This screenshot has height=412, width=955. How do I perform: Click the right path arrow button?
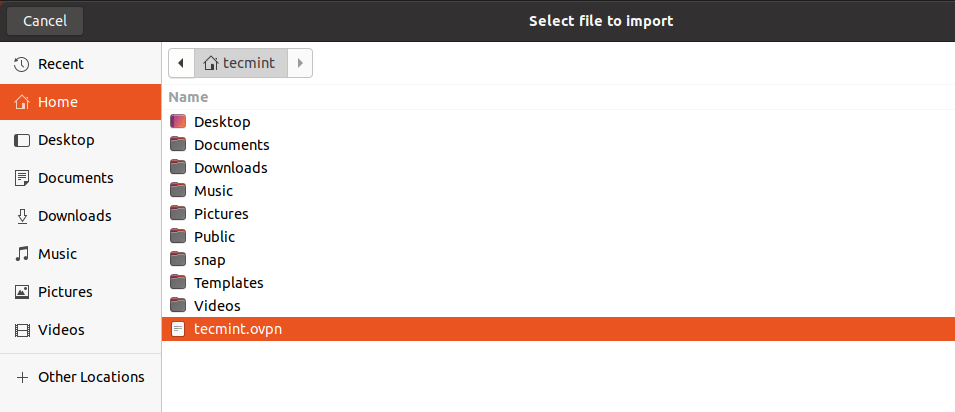300,63
